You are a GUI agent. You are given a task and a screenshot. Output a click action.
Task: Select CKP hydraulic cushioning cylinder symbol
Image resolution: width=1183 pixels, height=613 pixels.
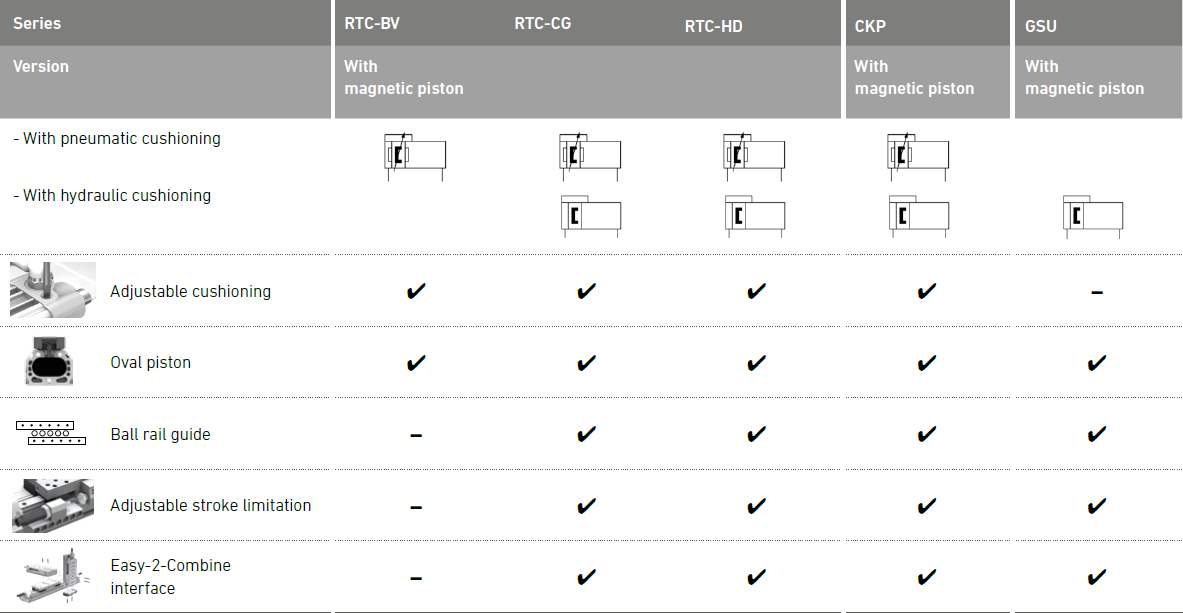[919, 216]
